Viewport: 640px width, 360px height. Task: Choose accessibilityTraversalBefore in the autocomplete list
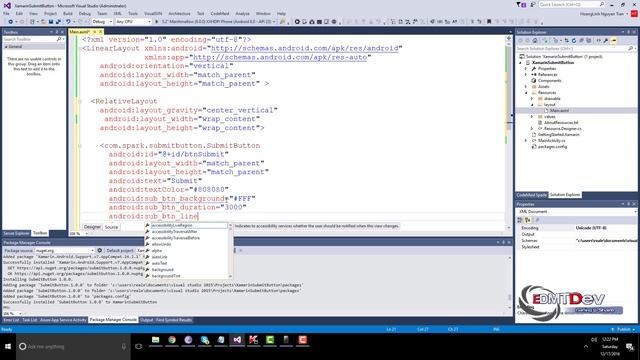(176, 238)
